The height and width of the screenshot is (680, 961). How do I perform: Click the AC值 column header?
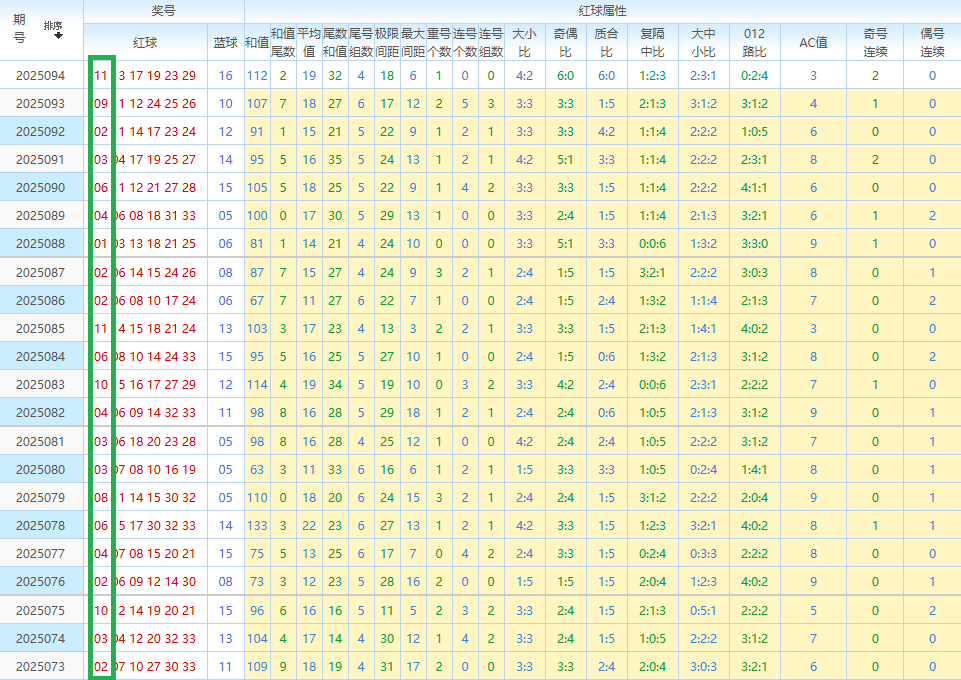pyautogui.click(x=813, y=43)
